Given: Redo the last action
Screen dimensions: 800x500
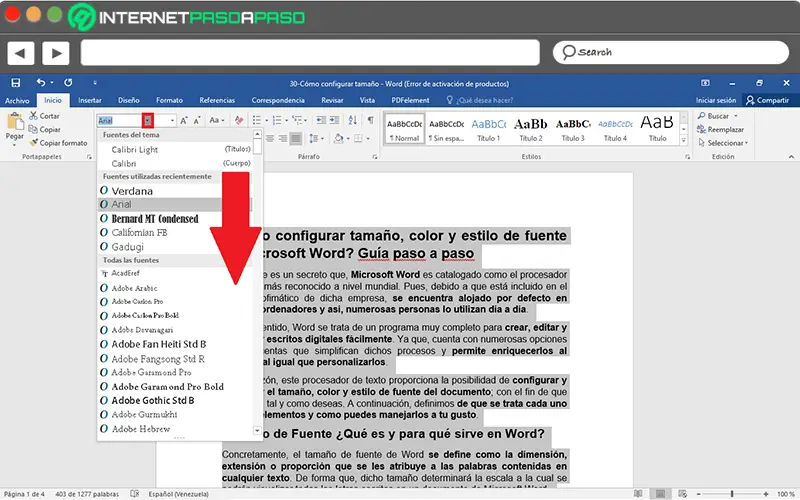Looking at the screenshot, I should point(68,83).
